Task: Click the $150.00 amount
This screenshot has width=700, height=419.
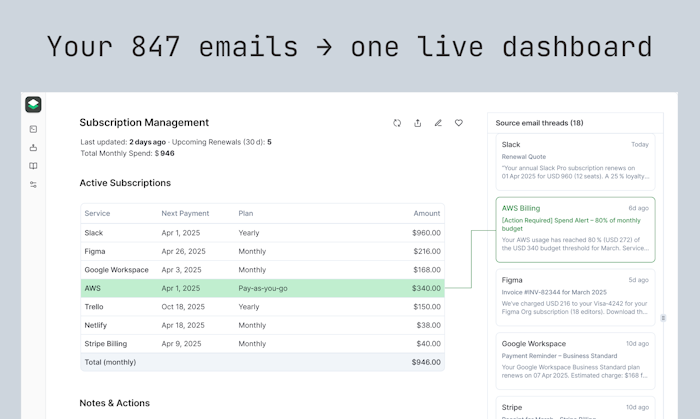Action: 427,307
